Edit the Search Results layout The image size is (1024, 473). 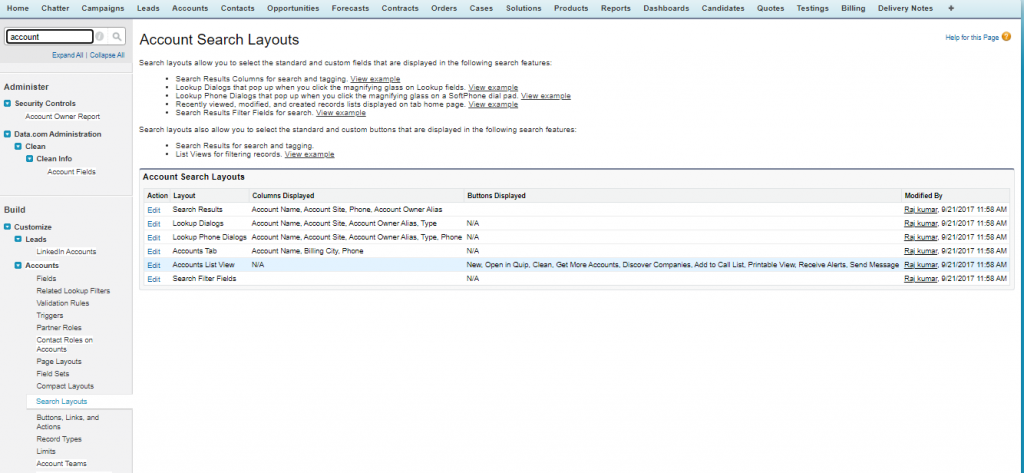(153, 209)
